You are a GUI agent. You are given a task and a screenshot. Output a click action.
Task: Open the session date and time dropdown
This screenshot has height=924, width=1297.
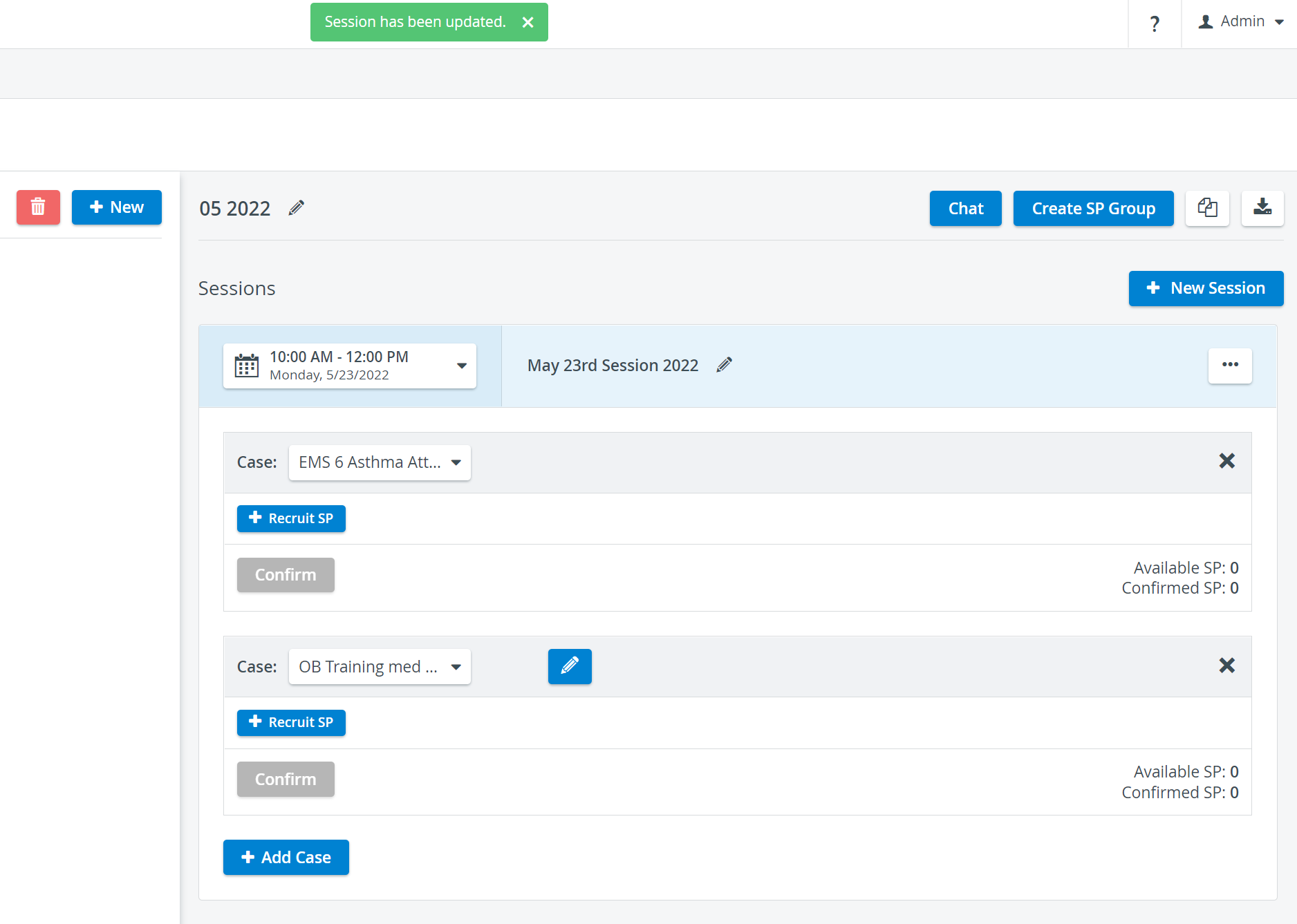coord(350,366)
